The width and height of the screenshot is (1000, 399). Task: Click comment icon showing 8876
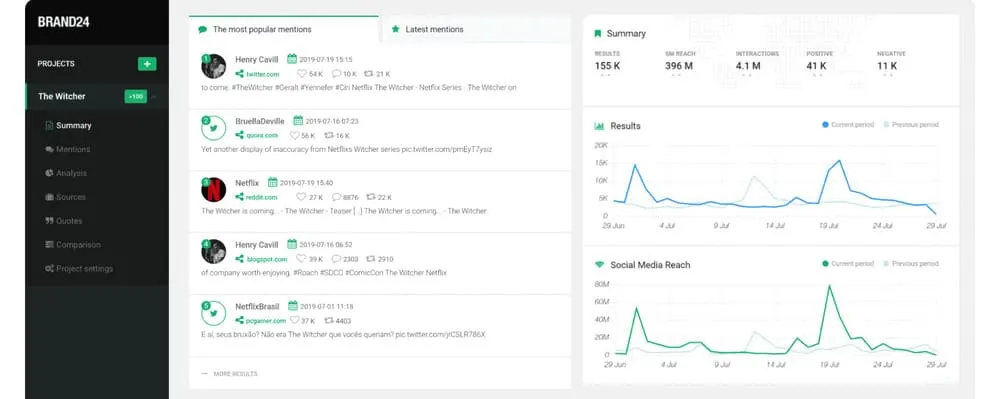click(337, 198)
